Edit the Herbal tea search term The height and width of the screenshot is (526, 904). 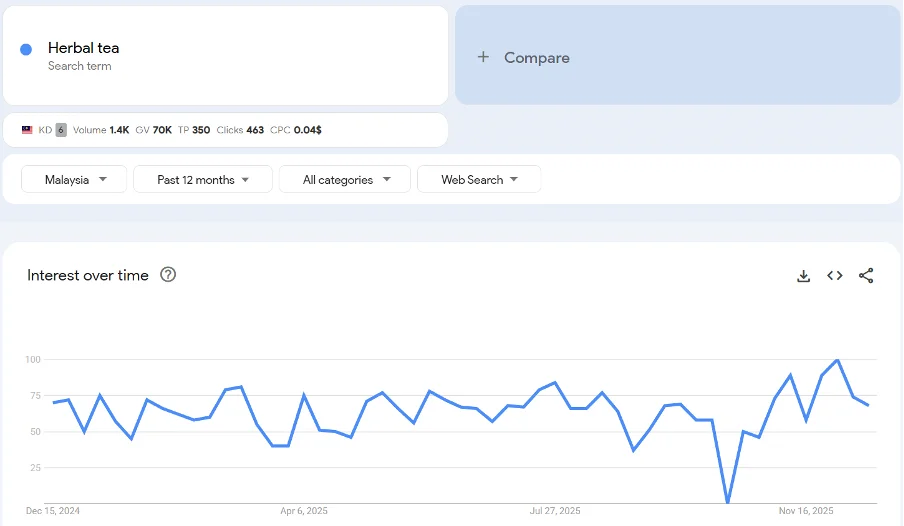(84, 48)
